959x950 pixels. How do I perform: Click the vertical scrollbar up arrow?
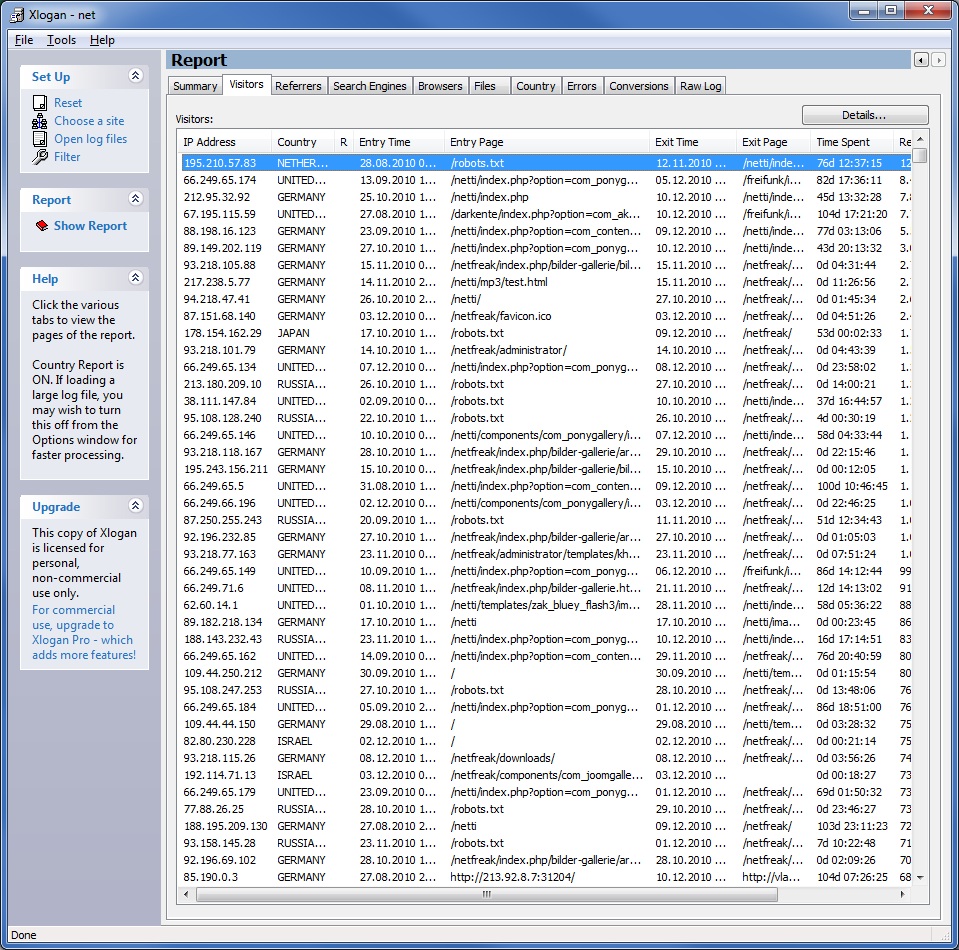(x=920, y=139)
